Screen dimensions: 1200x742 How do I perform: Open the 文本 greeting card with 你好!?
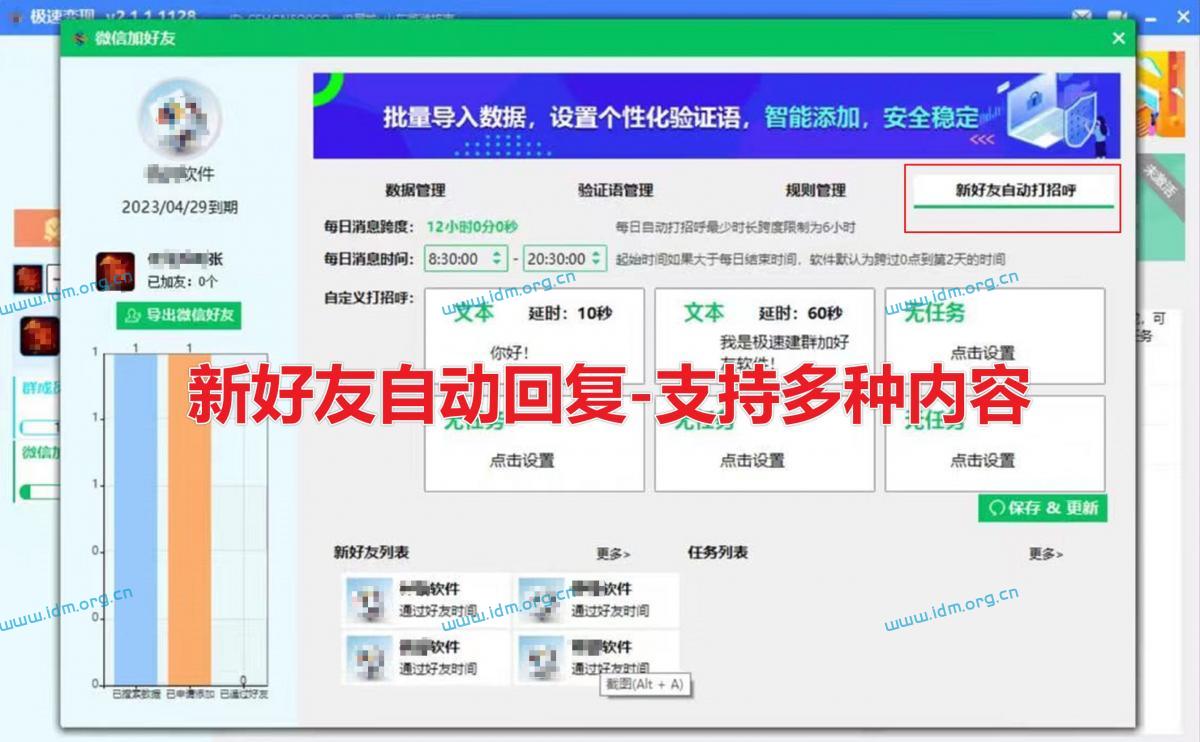pyautogui.click(x=534, y=336)
